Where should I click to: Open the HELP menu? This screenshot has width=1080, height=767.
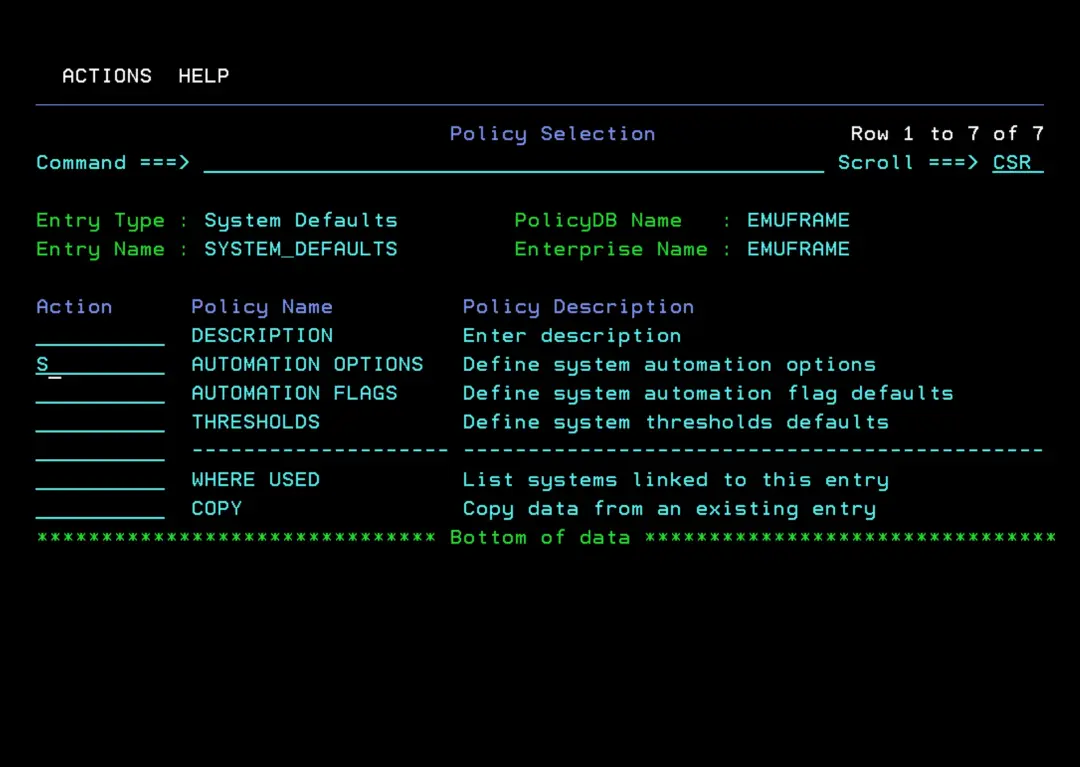tap(203, 76)
